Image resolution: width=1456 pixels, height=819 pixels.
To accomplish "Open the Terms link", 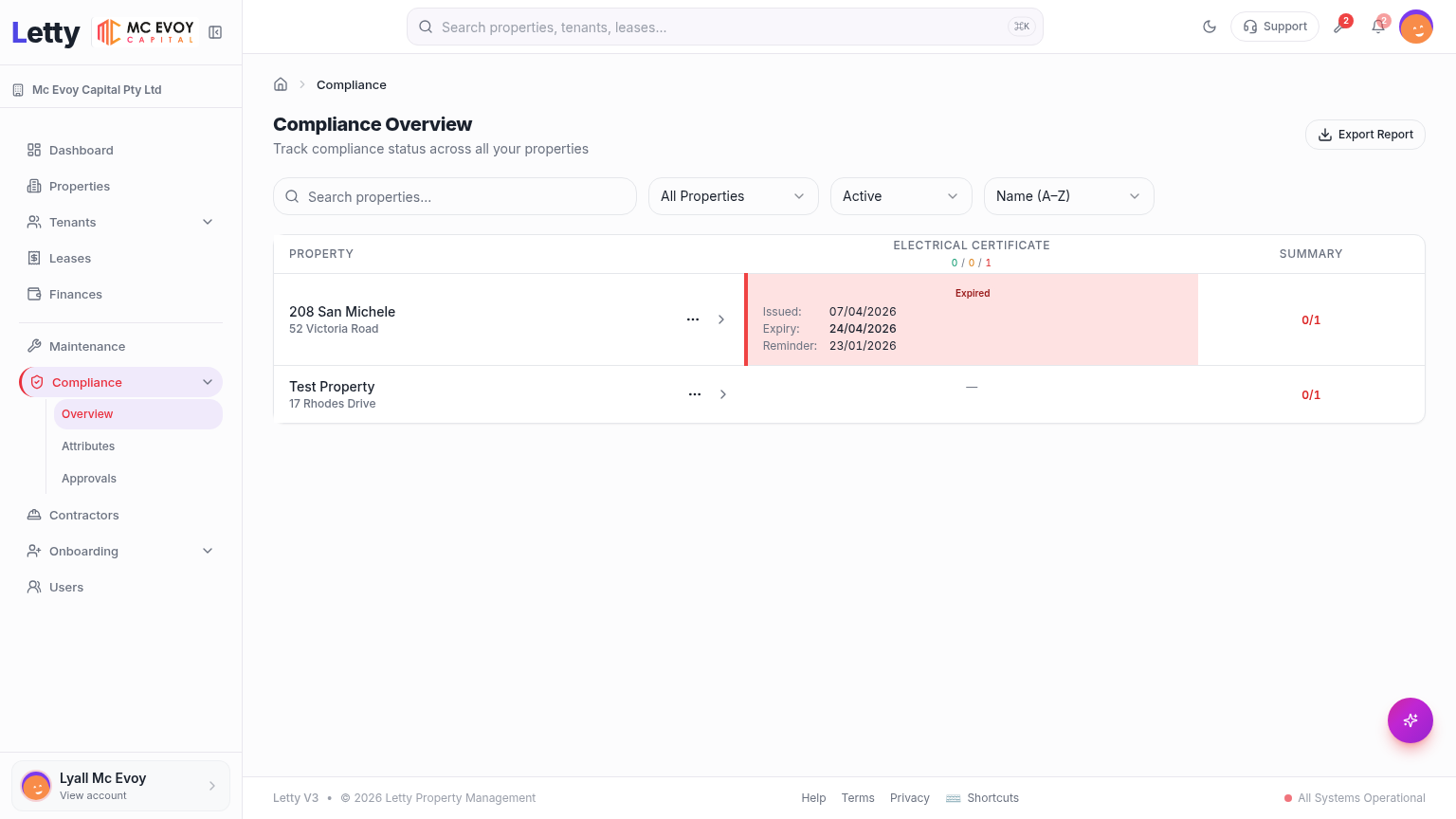I will pos(858,798).
